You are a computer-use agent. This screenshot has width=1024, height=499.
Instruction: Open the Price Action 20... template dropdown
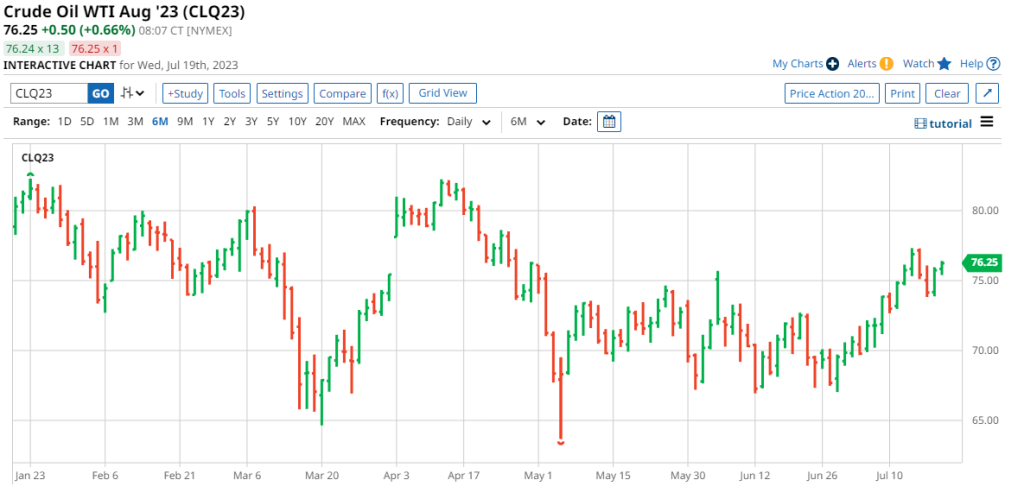tap(831, 94)
